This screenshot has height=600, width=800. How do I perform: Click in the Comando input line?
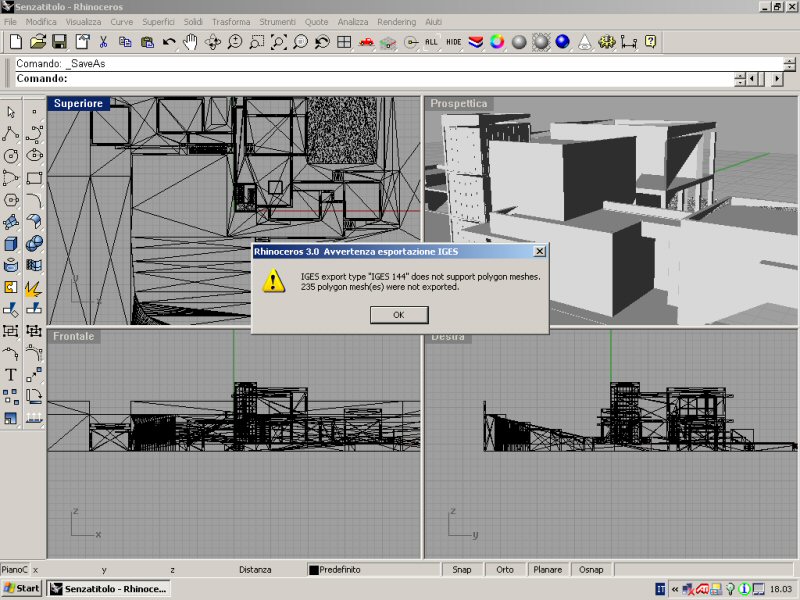tap(374, 79)
